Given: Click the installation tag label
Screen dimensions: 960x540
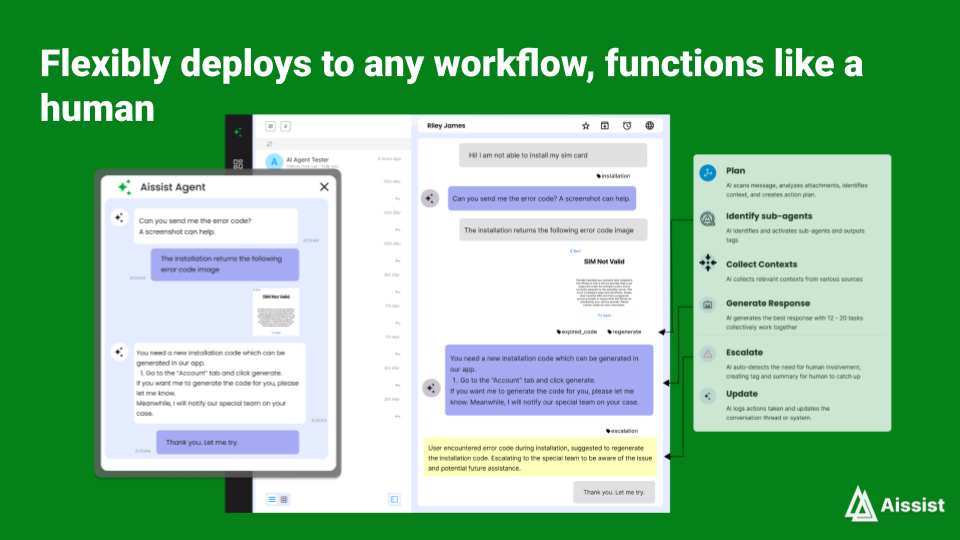Looking at the screenshot, I should click(613, 175).
